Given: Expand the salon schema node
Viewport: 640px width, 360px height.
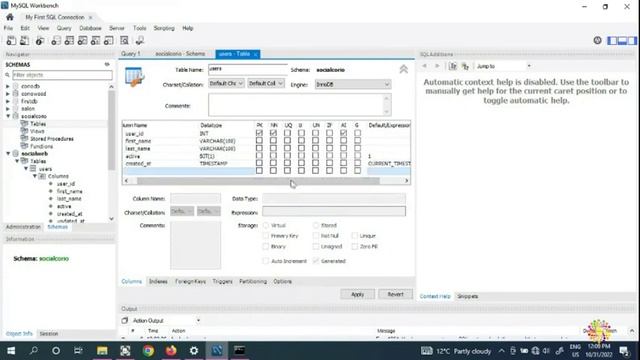Looking at the screenshot, I should tap(7, 109).
